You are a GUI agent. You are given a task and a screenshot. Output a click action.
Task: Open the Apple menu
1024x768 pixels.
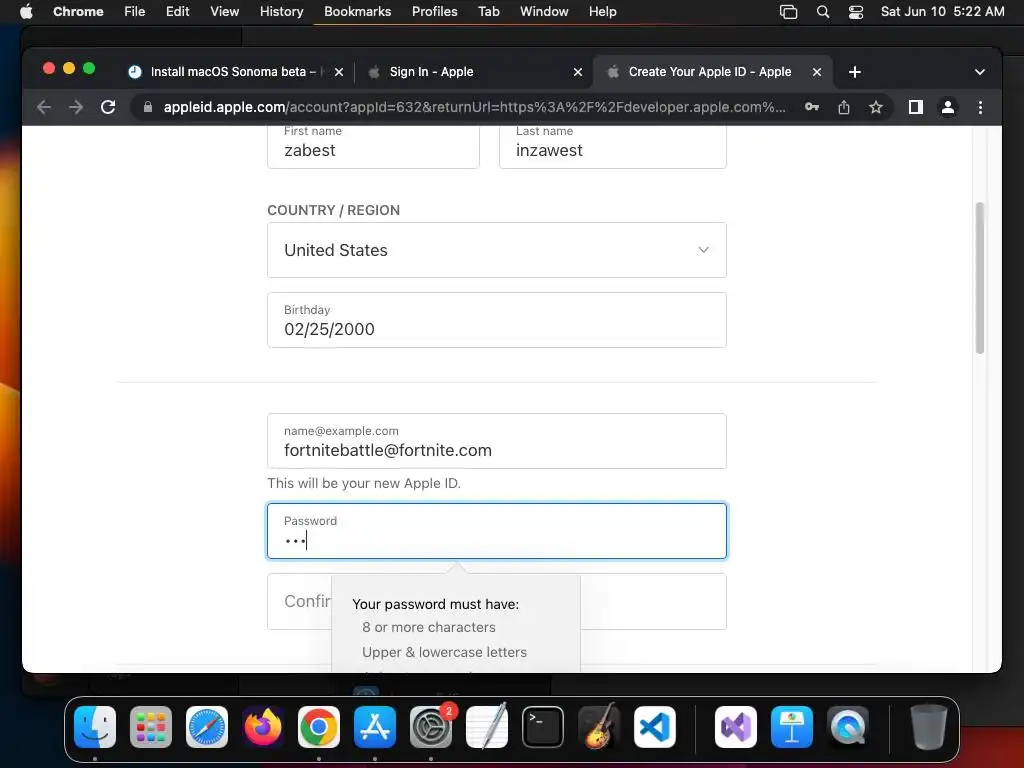click(26, 11)
